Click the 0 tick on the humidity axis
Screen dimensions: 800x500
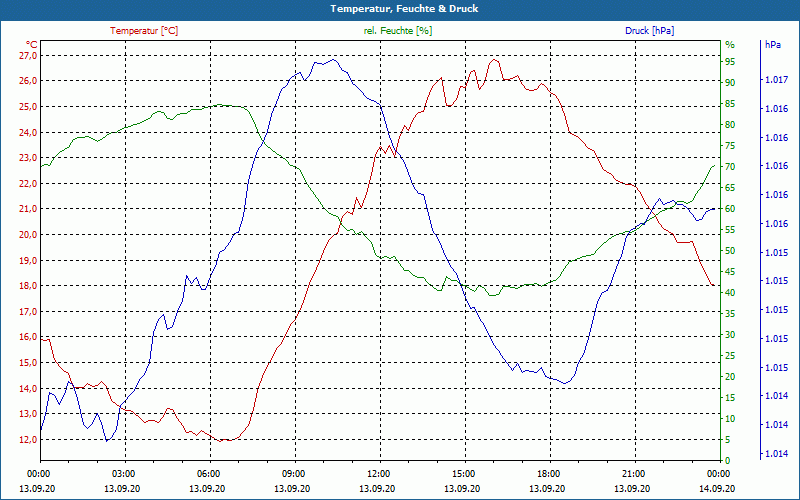(728, 460)
